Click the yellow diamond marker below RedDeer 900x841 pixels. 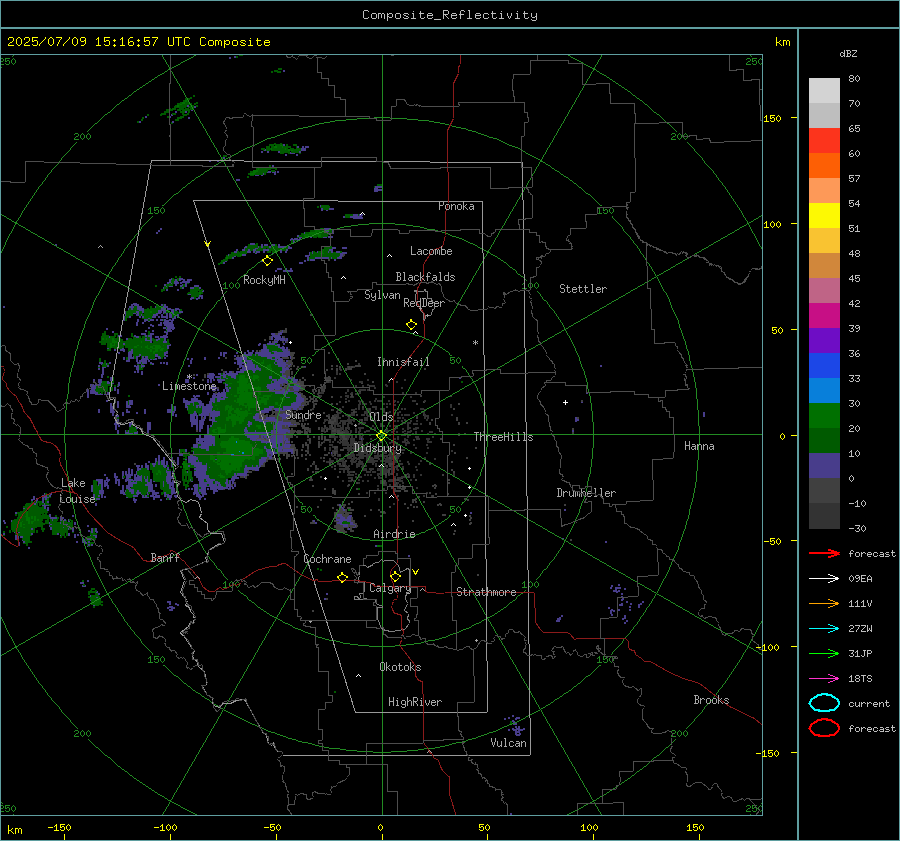coord(412,325)
